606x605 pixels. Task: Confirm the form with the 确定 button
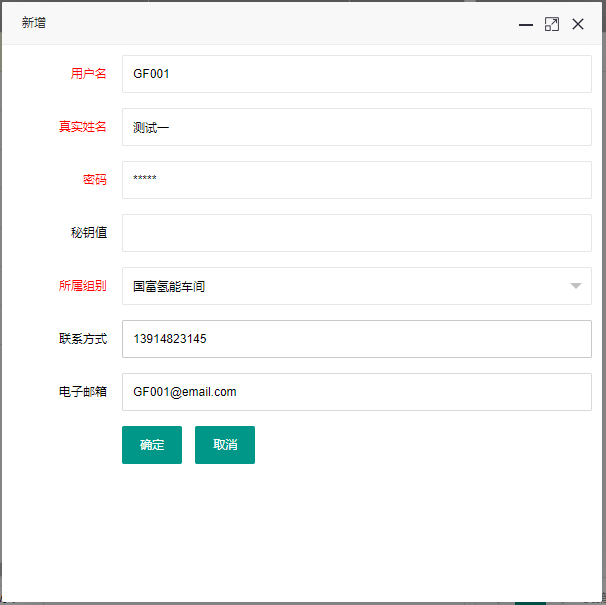pyautogui.click(x=152, y=445)
